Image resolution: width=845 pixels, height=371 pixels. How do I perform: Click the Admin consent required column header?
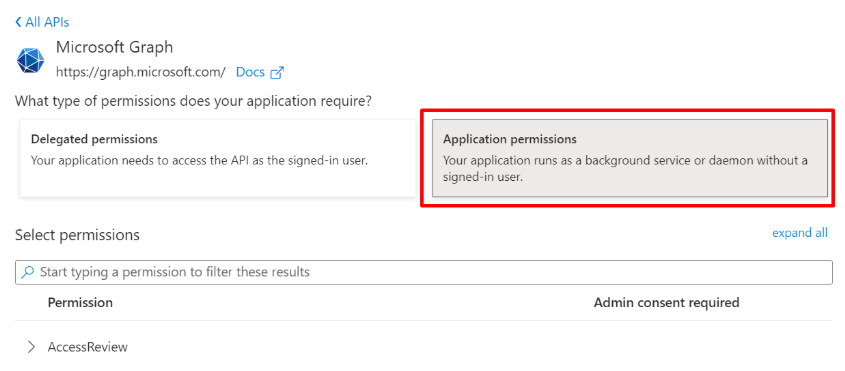coord(666,303)
